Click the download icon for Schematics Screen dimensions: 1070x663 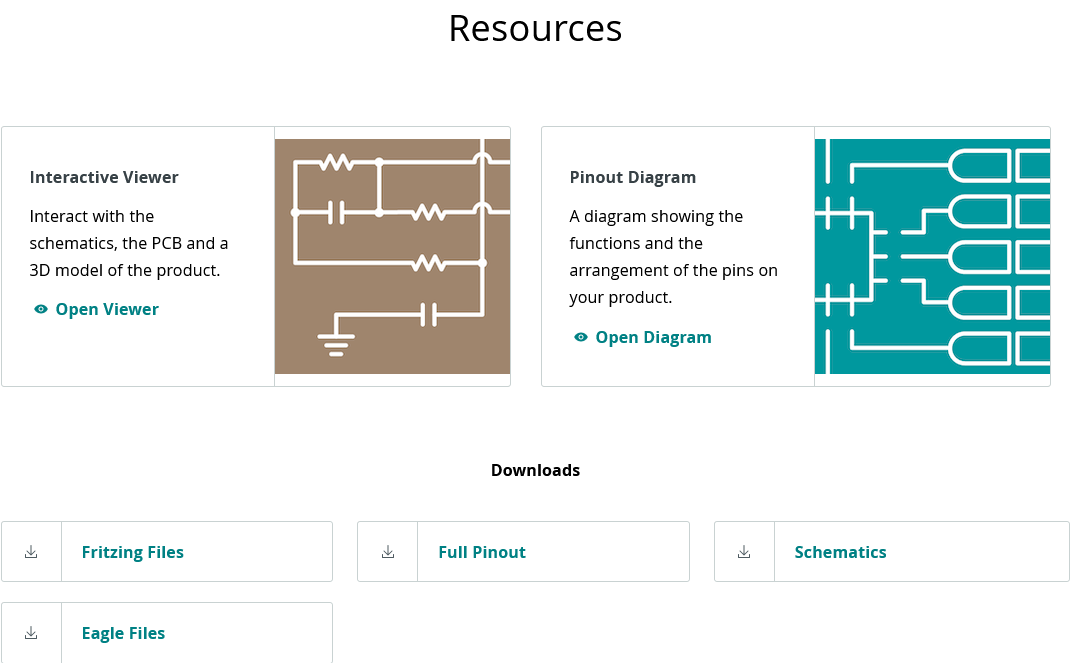point(744,552)
